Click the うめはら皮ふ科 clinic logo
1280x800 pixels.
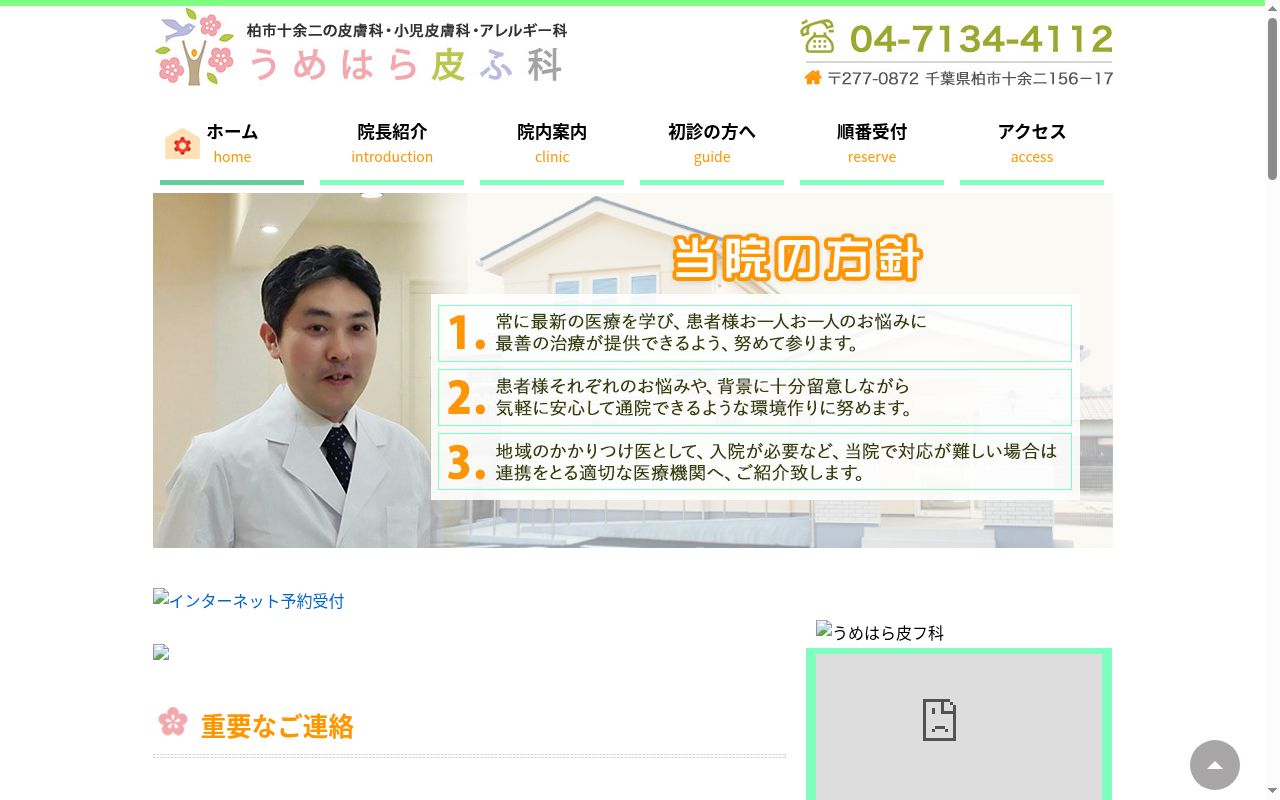(360, 48)
